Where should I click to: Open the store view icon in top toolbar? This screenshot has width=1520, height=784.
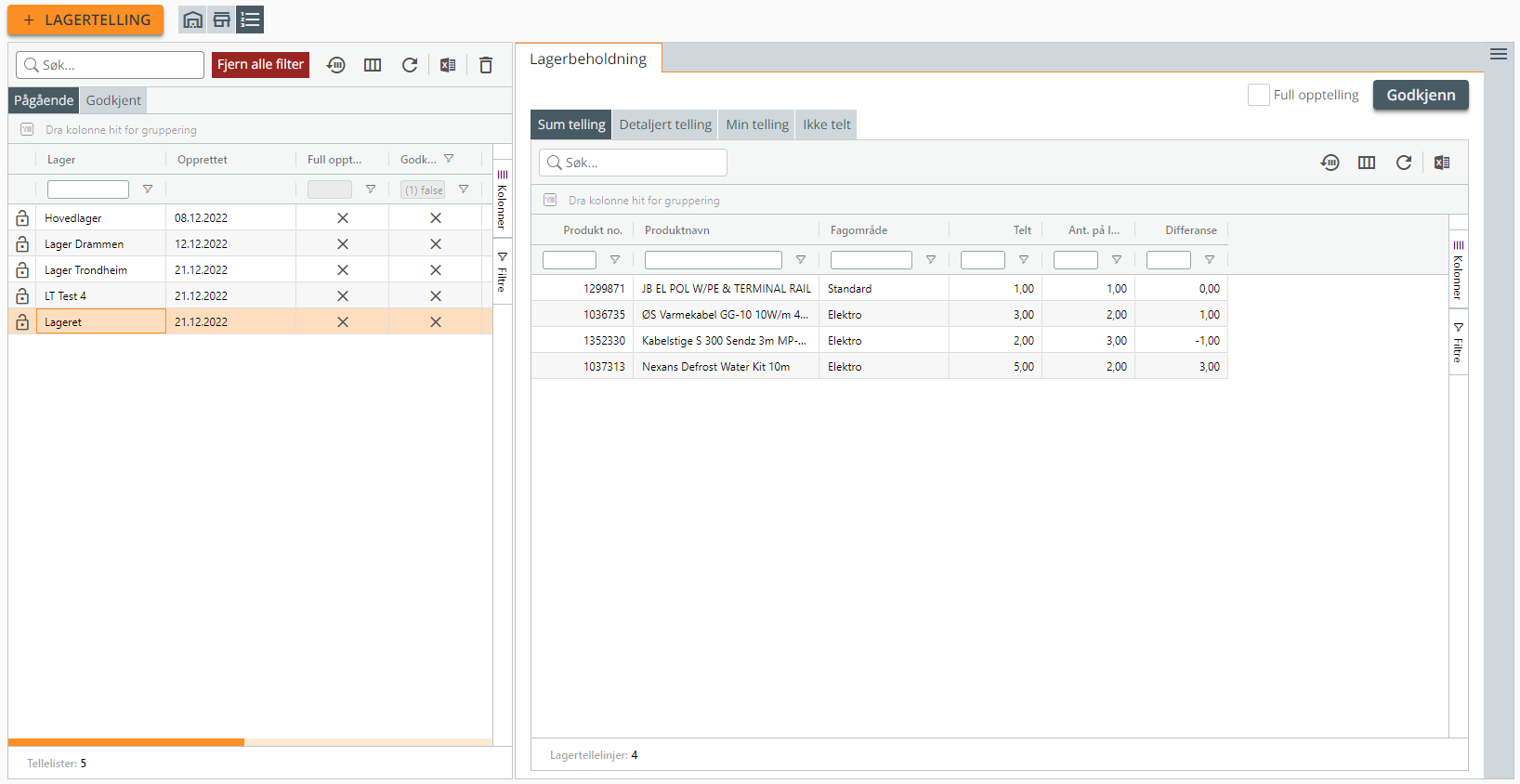click(x=221, y=20)
